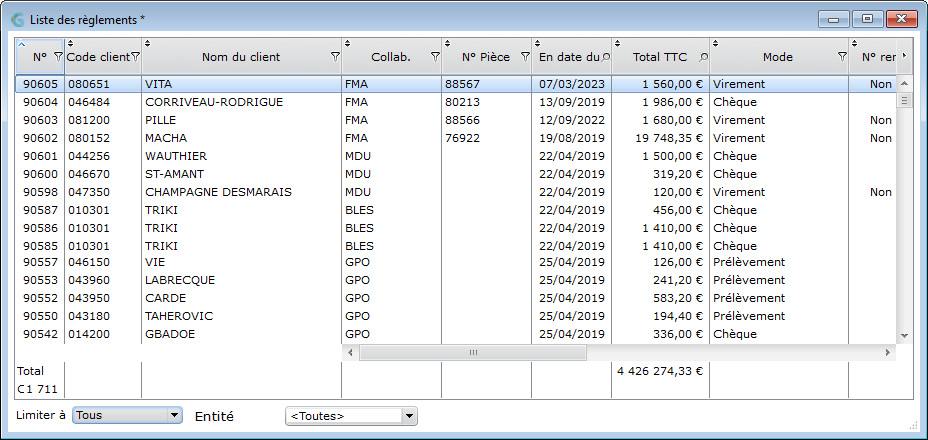Click payment number 90586
This screenshot has height=440, width=928.
pyautogui.click(x=40, y=228)
